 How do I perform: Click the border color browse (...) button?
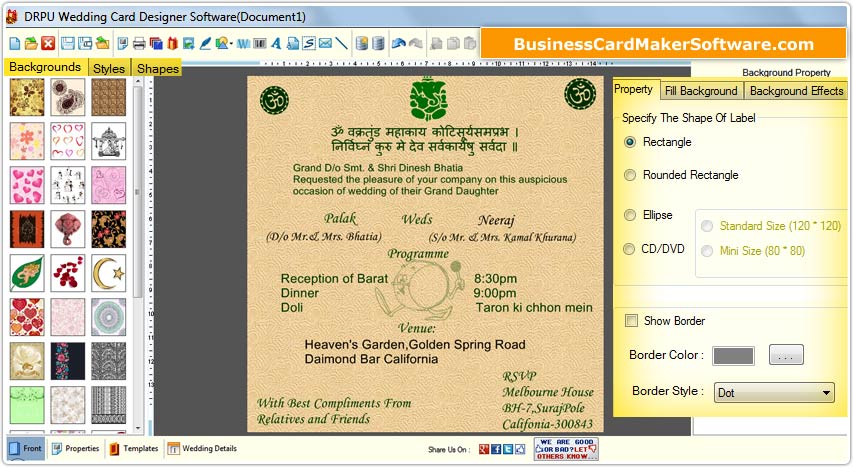786,355
